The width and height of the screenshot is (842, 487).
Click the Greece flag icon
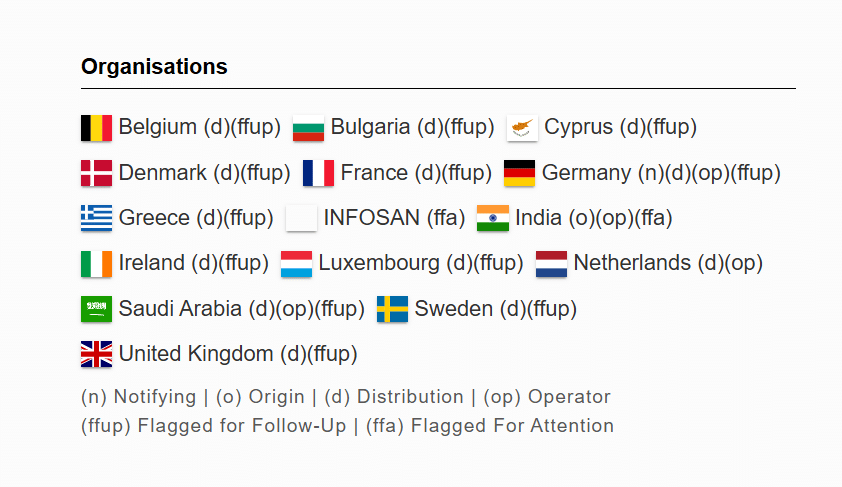(97, 219)
